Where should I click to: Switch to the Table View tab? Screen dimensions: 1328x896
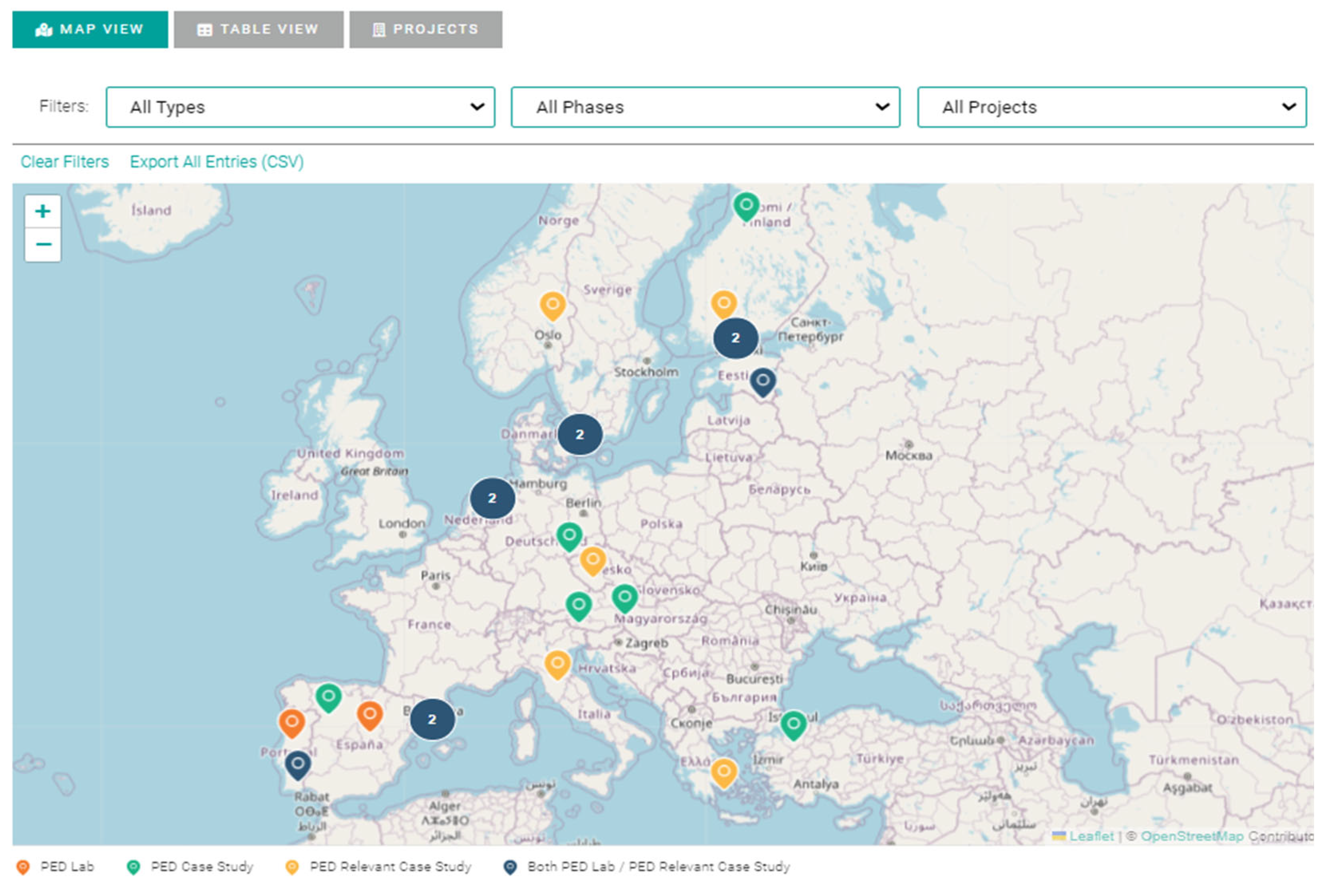258,29
